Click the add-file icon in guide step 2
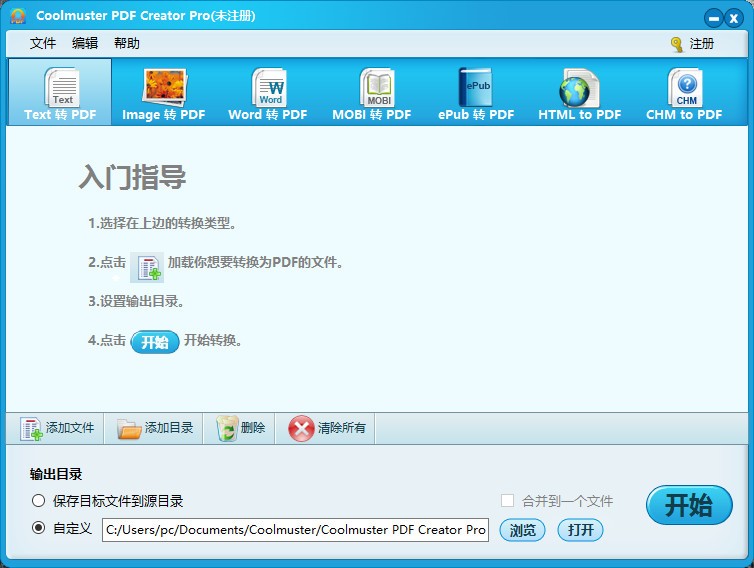 pyautogui.click(x=147, y=267)
